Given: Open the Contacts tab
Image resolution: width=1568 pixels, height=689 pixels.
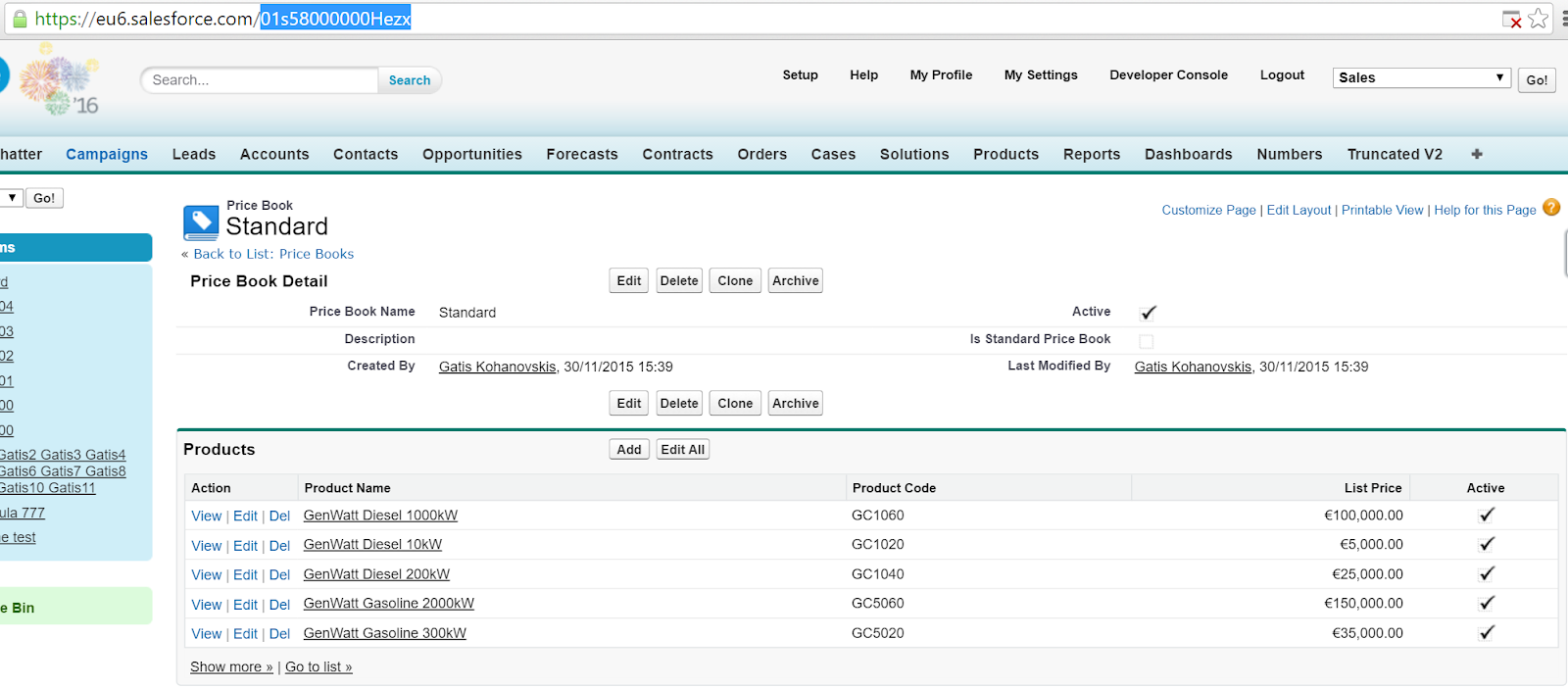Looking at the screenshot, I should (366, 154).
